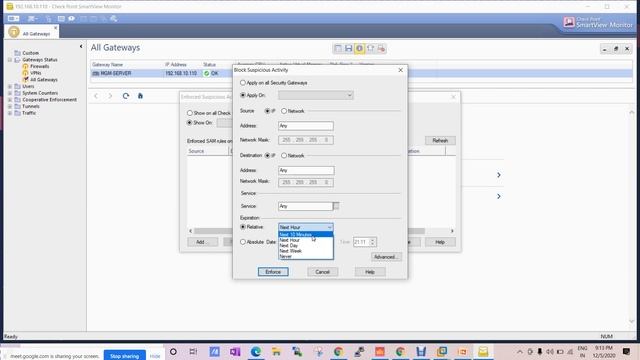Open Task View on taskbar
640x360 pixels.
coord(193,351)
